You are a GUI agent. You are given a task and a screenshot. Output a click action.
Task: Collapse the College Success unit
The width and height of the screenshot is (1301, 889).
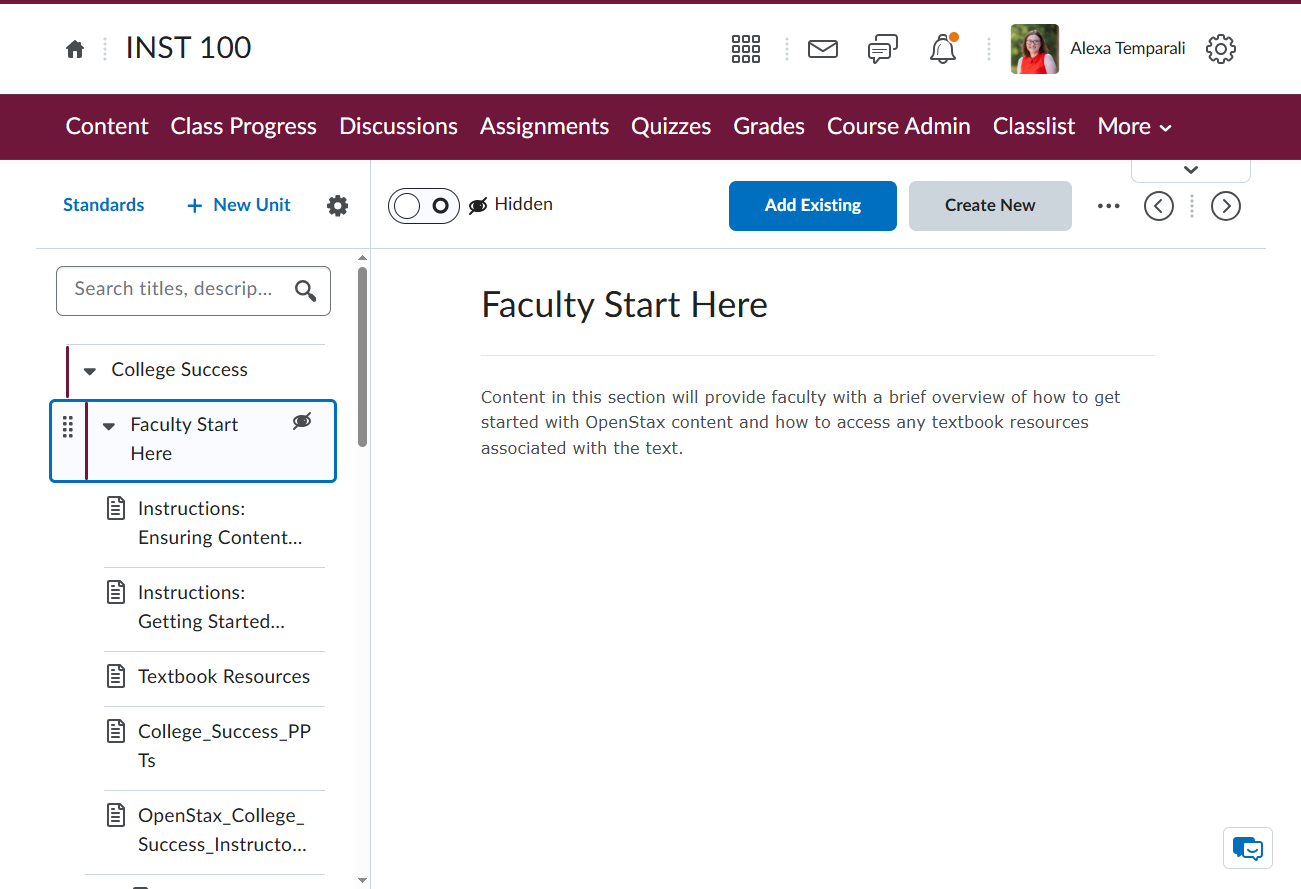(x=90, y=371)
